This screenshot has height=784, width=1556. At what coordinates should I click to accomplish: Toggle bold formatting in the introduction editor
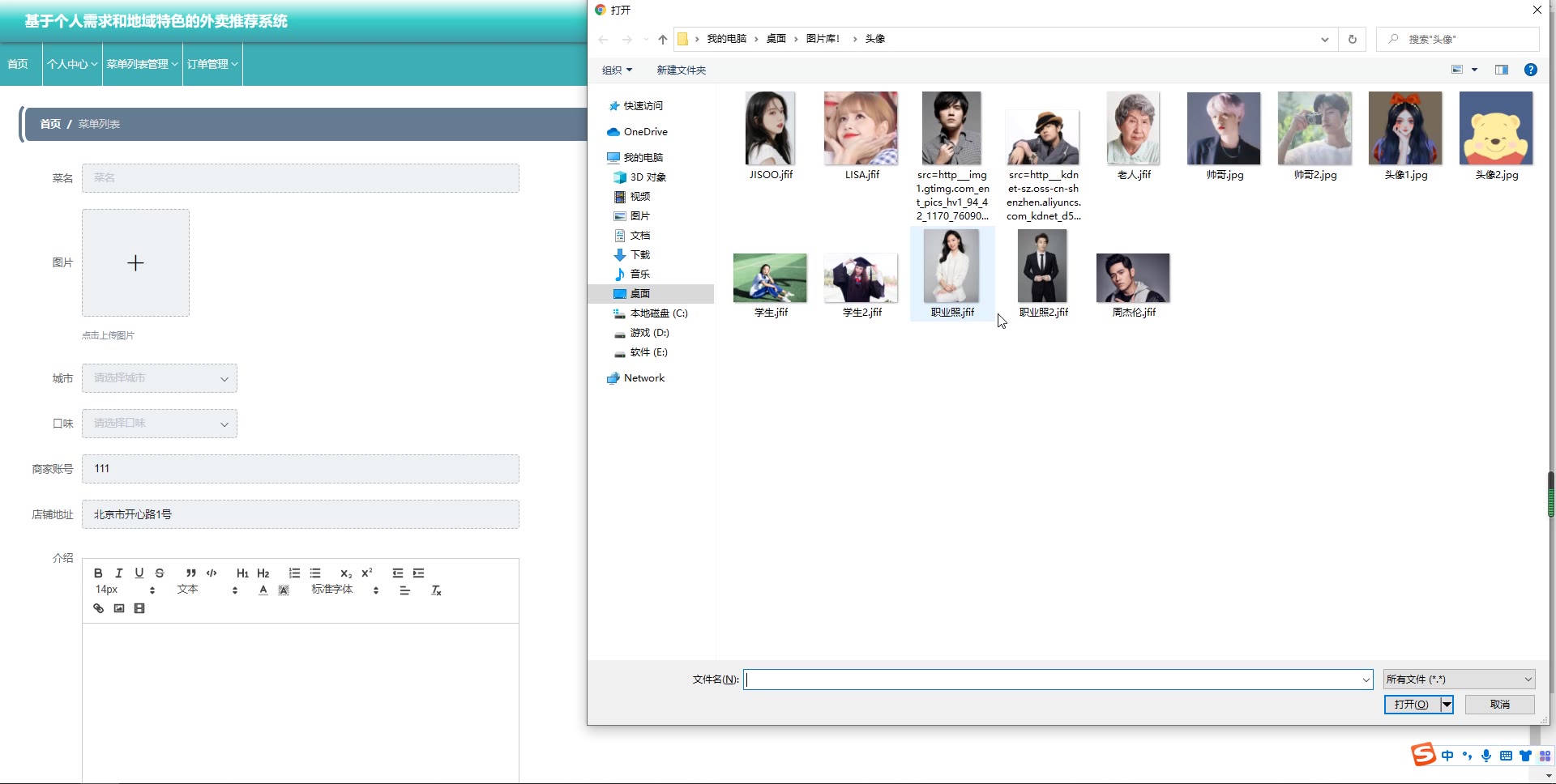(x=98, y=573)
